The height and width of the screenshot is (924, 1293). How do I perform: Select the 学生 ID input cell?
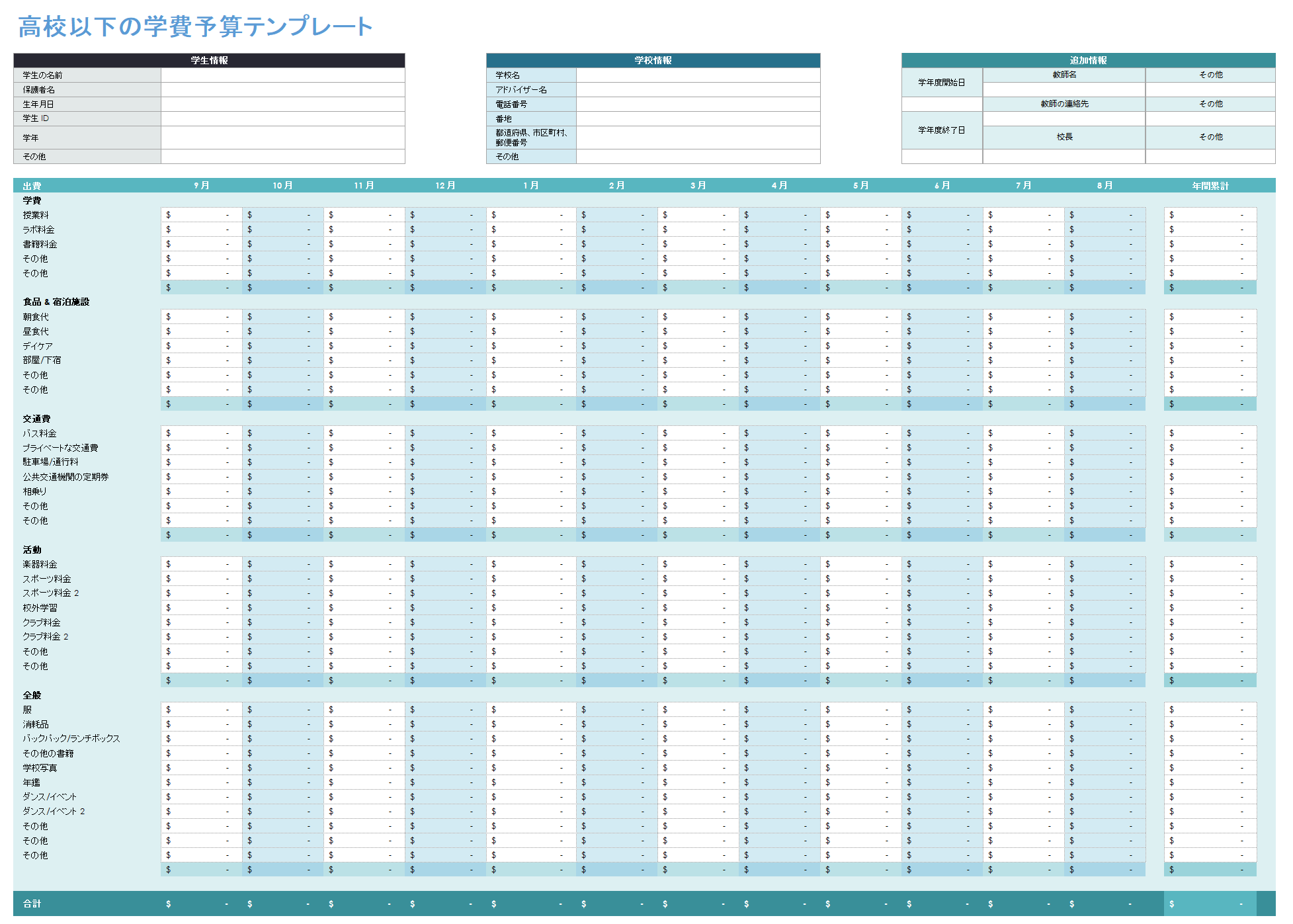[x=283, y=118]
